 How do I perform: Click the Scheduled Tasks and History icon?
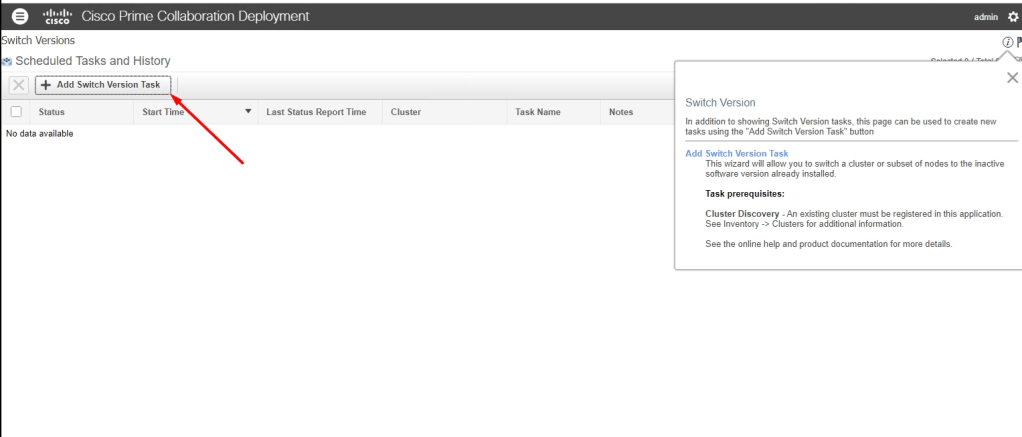[x=6, y=62]
